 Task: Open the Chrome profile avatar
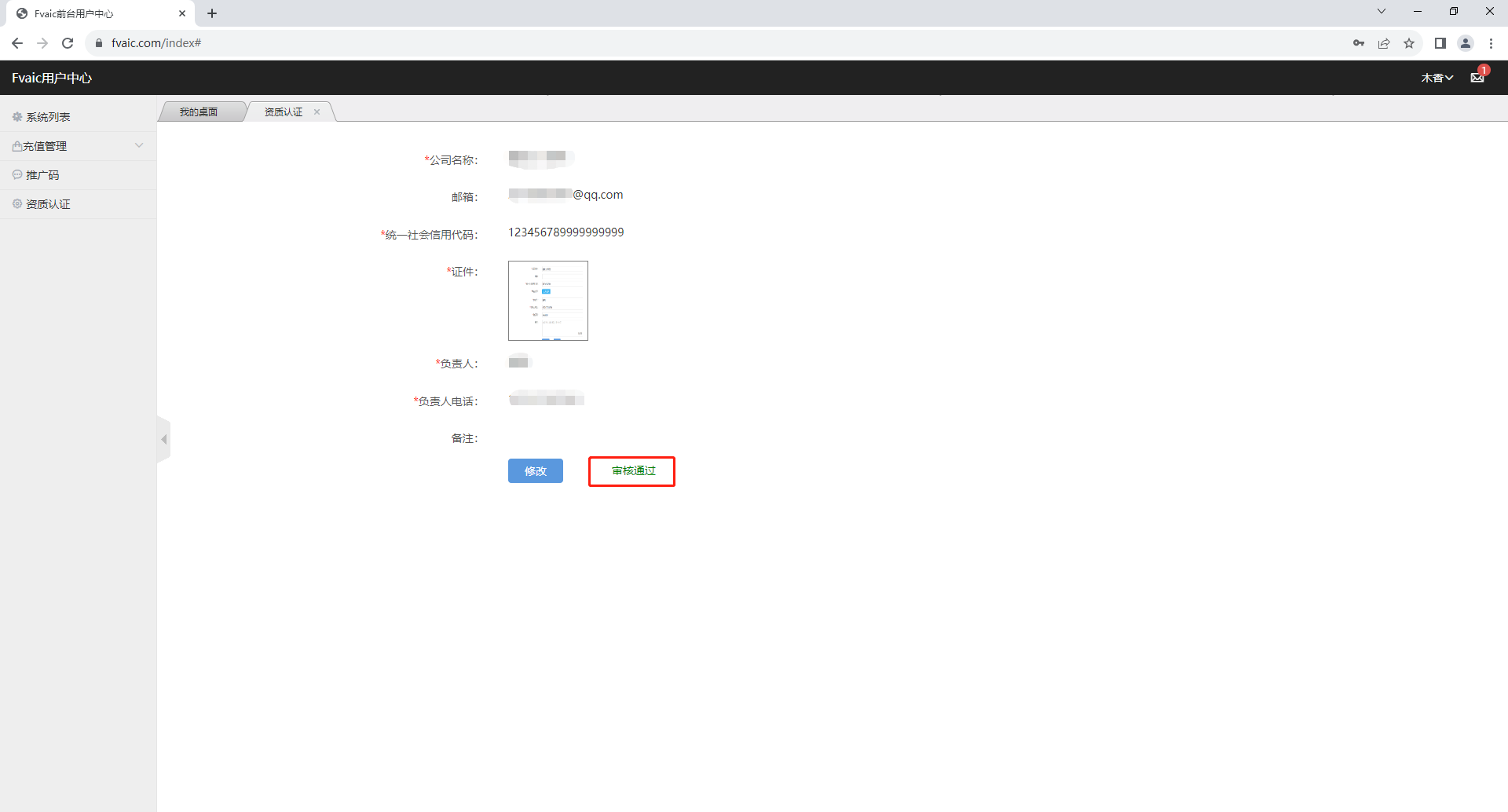click(1466, 43)
